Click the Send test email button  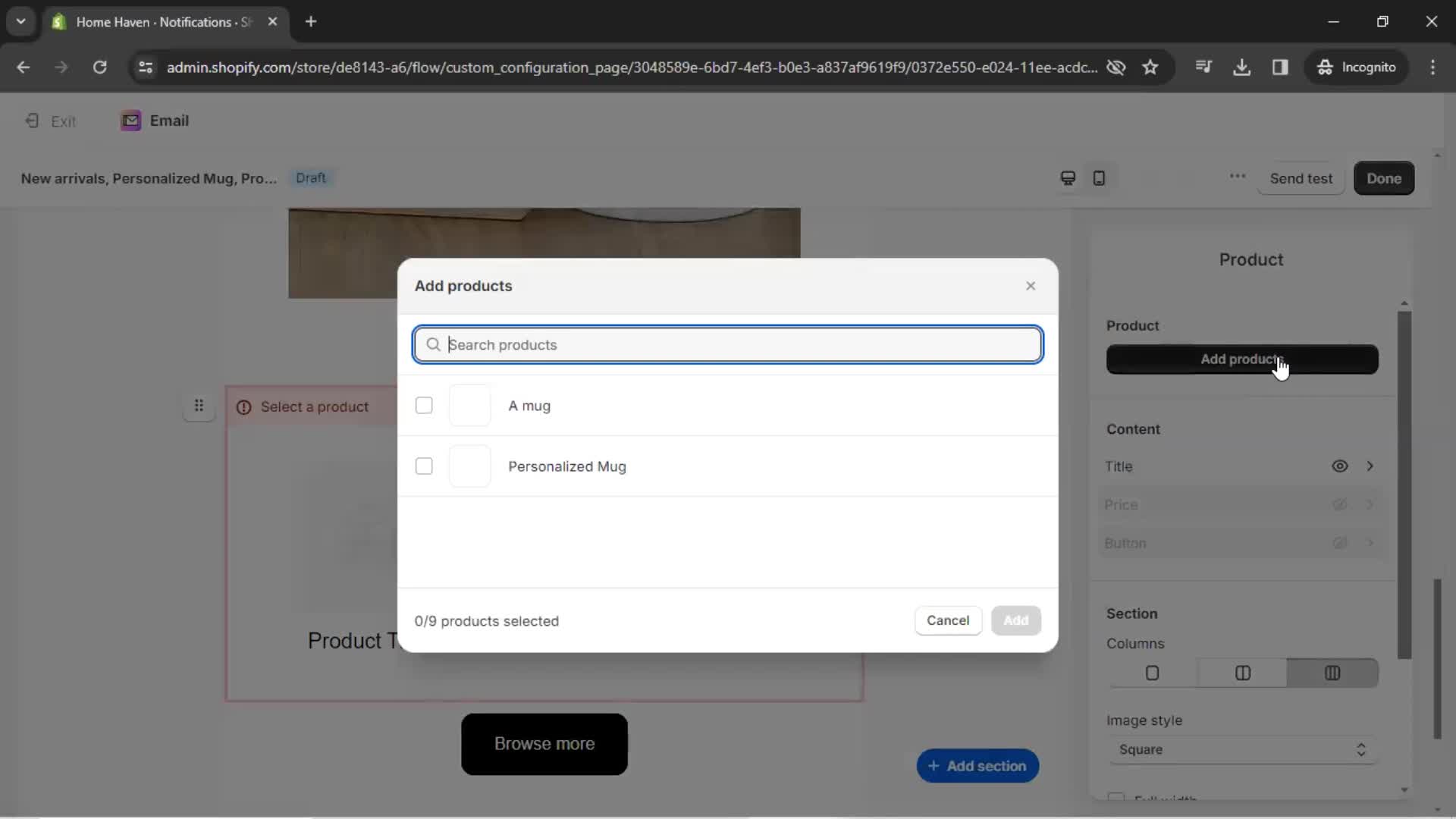[x=1301, y=178]
